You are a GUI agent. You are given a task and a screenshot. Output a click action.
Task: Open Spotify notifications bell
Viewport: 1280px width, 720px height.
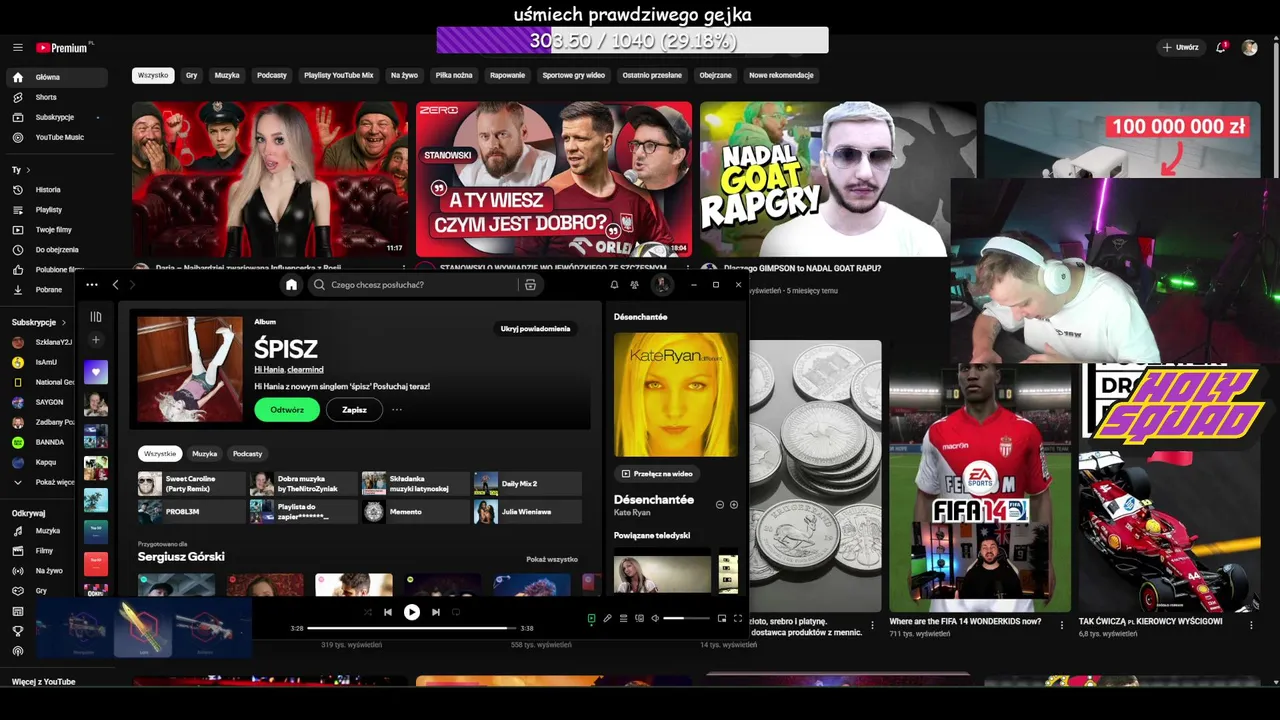pyautogui.click(x=614, y=285)
